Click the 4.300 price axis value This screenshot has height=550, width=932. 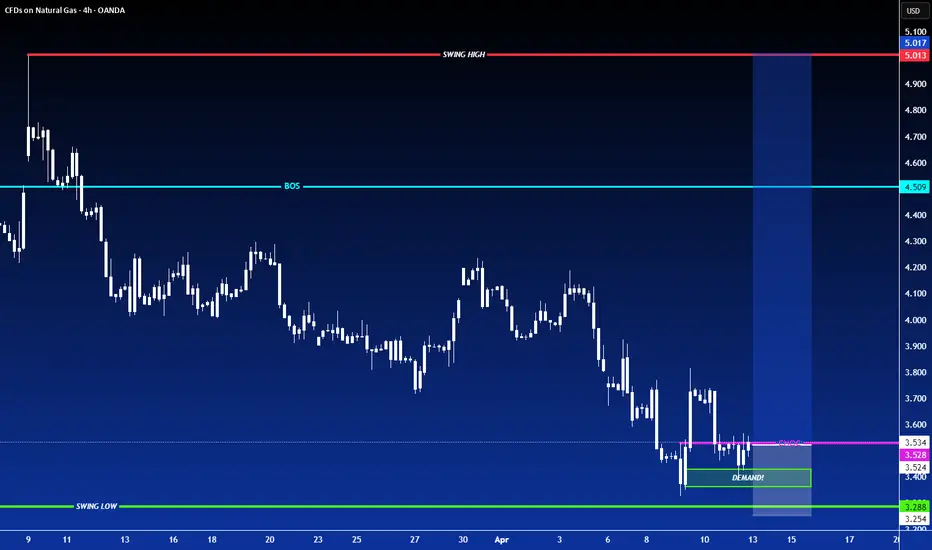(915, 241)
